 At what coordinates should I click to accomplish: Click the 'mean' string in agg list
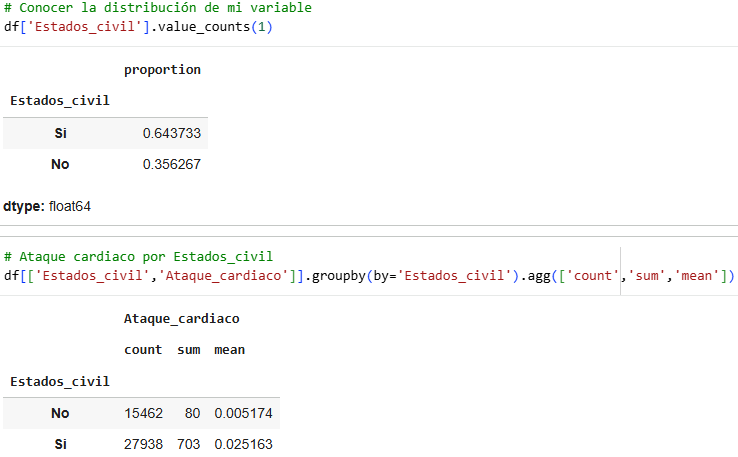[697, 275]
